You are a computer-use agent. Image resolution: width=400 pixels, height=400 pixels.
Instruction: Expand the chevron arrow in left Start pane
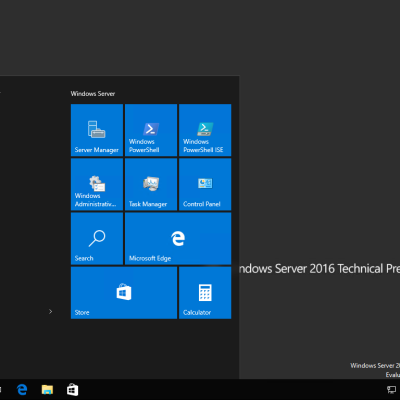click(x=50, y=311)
